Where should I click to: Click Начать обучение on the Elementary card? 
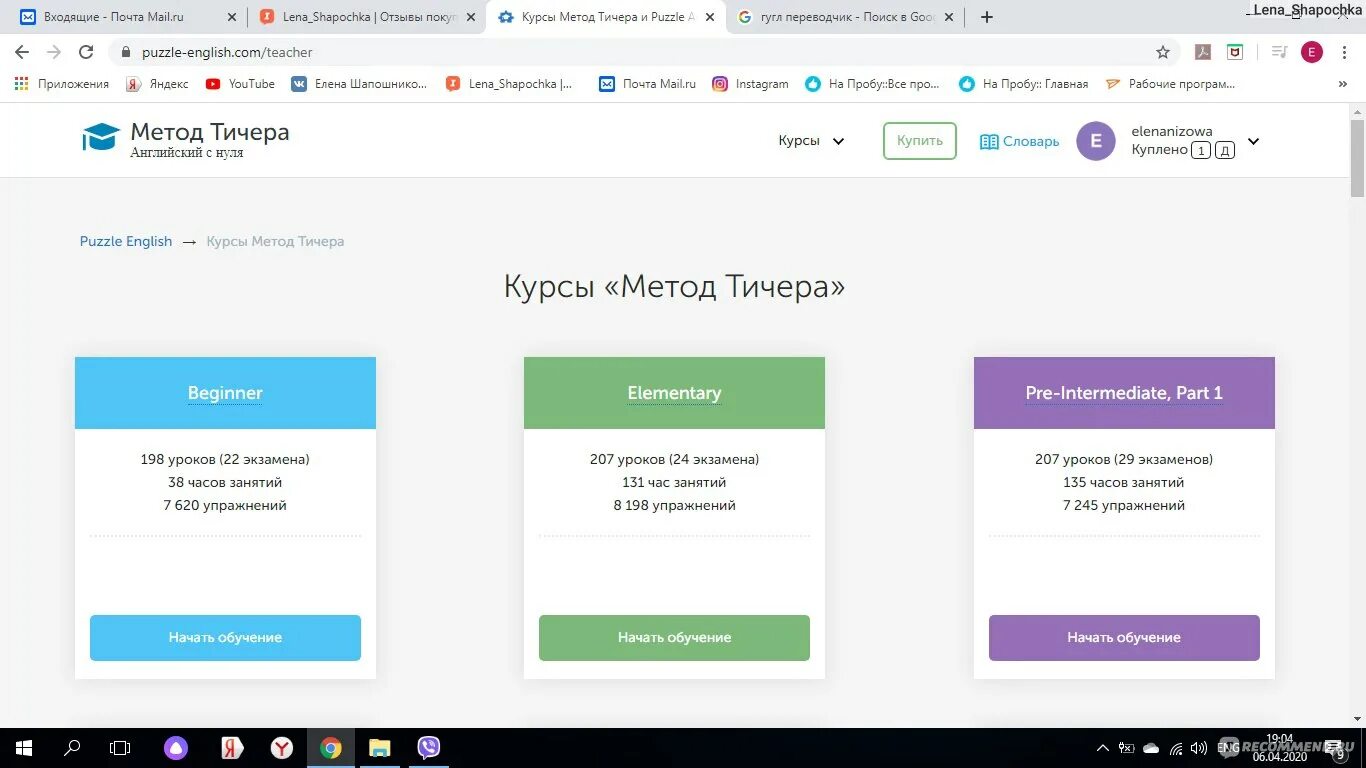674,637
